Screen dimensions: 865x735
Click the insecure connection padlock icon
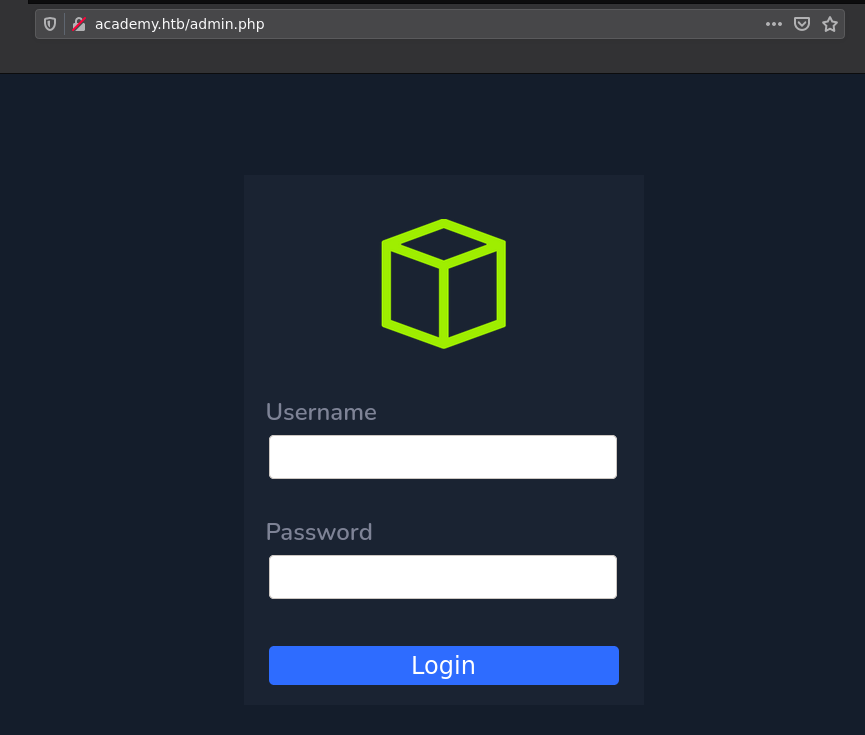(78, 24)
